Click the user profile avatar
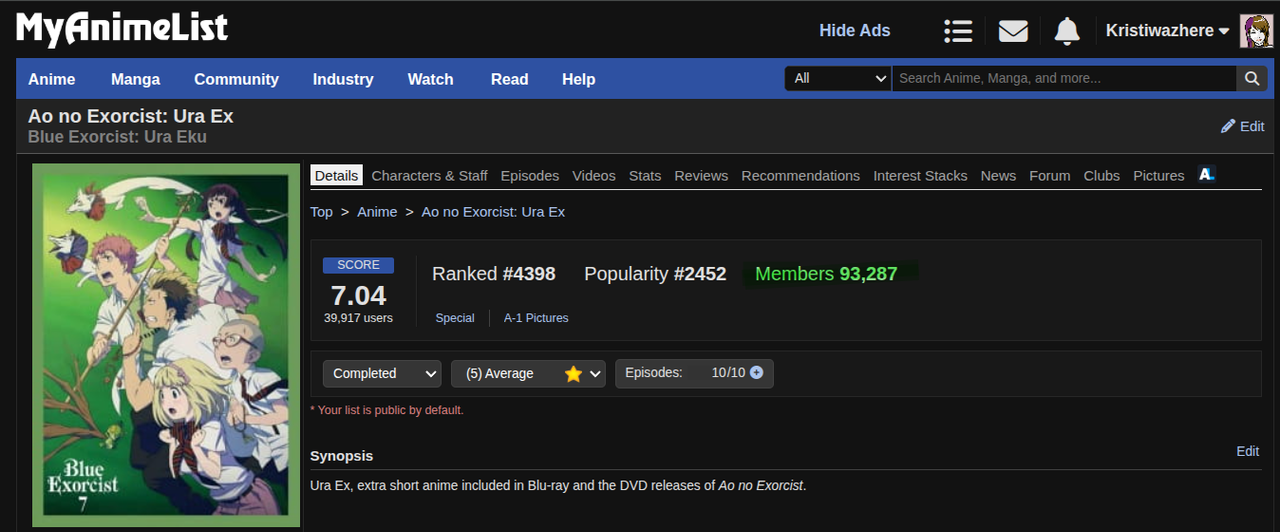 [x=1256, y=31]
